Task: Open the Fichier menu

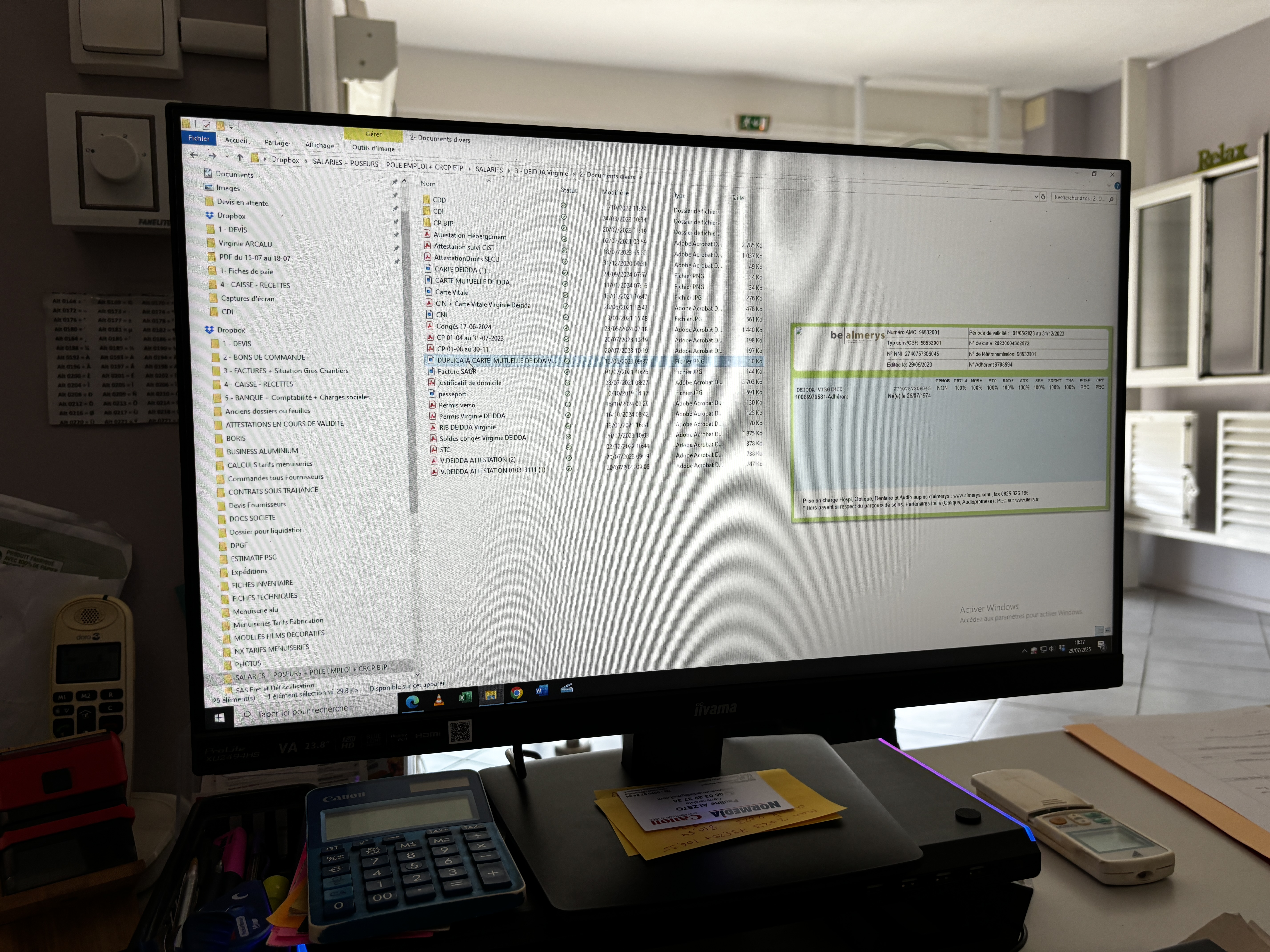Action: (199, 138)
